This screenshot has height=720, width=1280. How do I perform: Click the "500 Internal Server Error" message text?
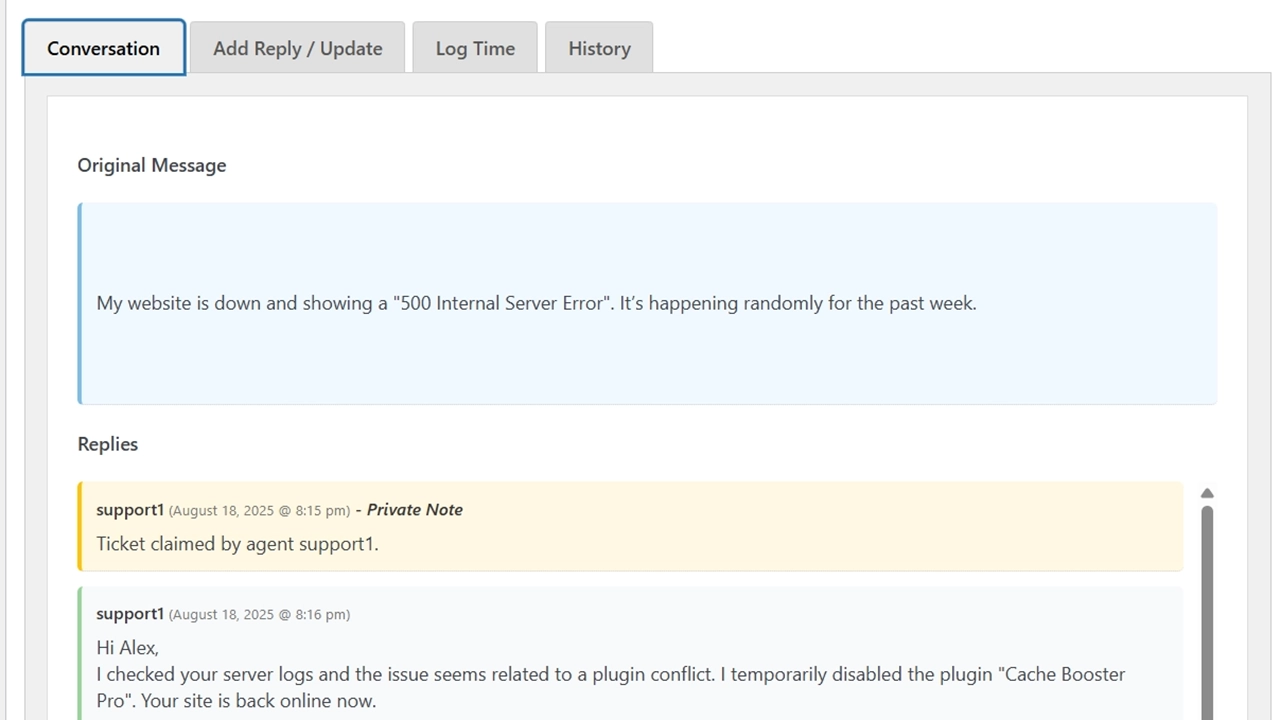click(x=536, y=303)
